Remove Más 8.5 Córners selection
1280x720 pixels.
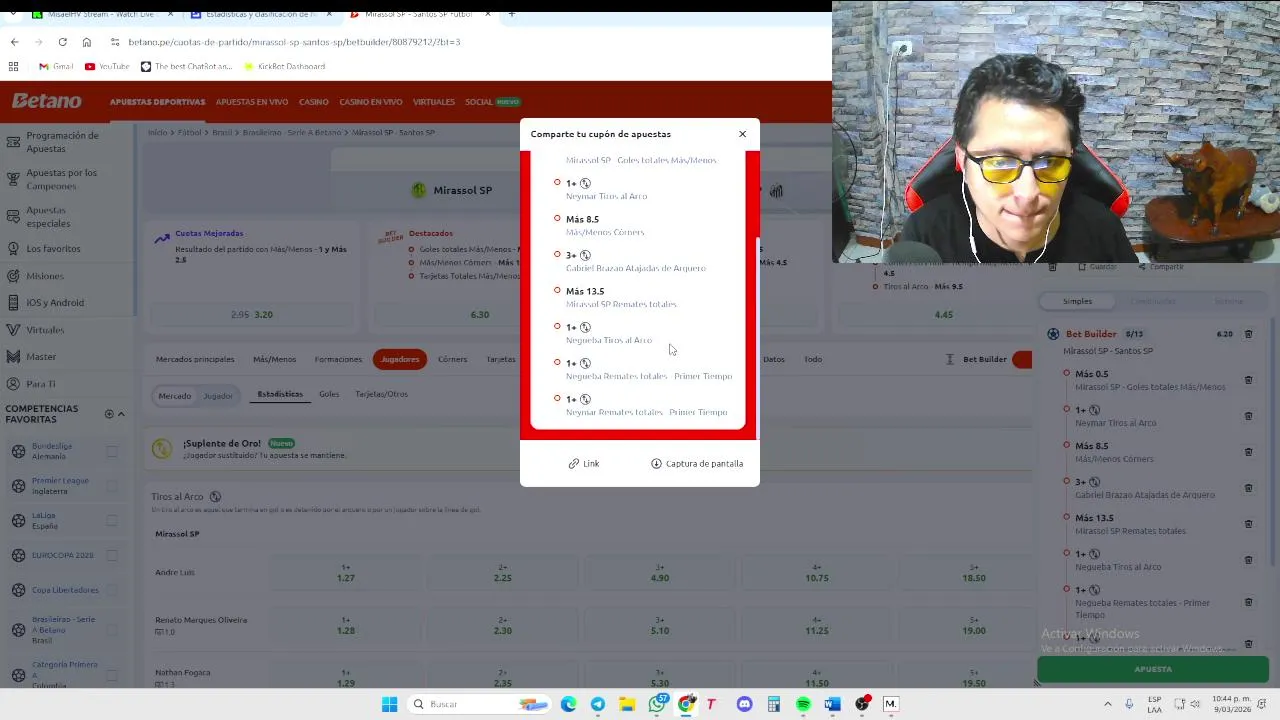[x=1248, y=452]
